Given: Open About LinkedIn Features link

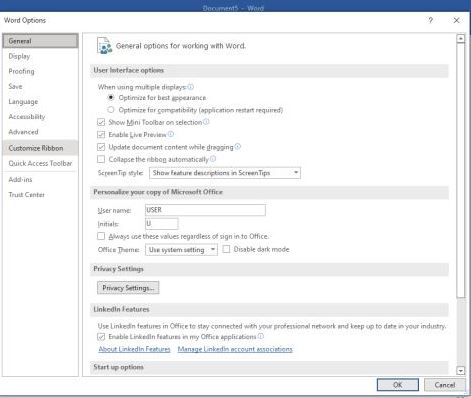Looking at the screenshot, I should [x=134, y=349].
